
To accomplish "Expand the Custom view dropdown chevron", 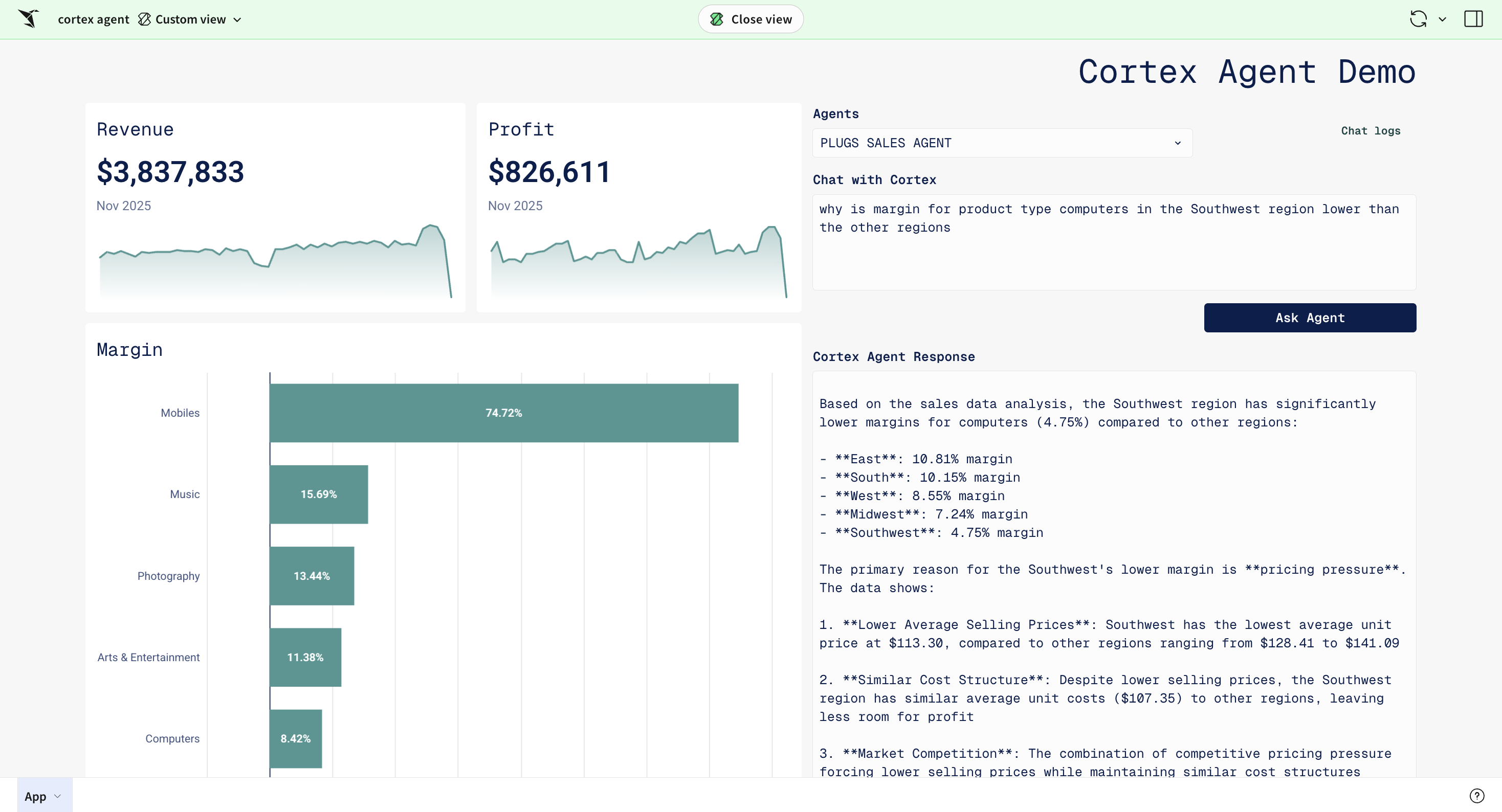I will coord(237,20).
